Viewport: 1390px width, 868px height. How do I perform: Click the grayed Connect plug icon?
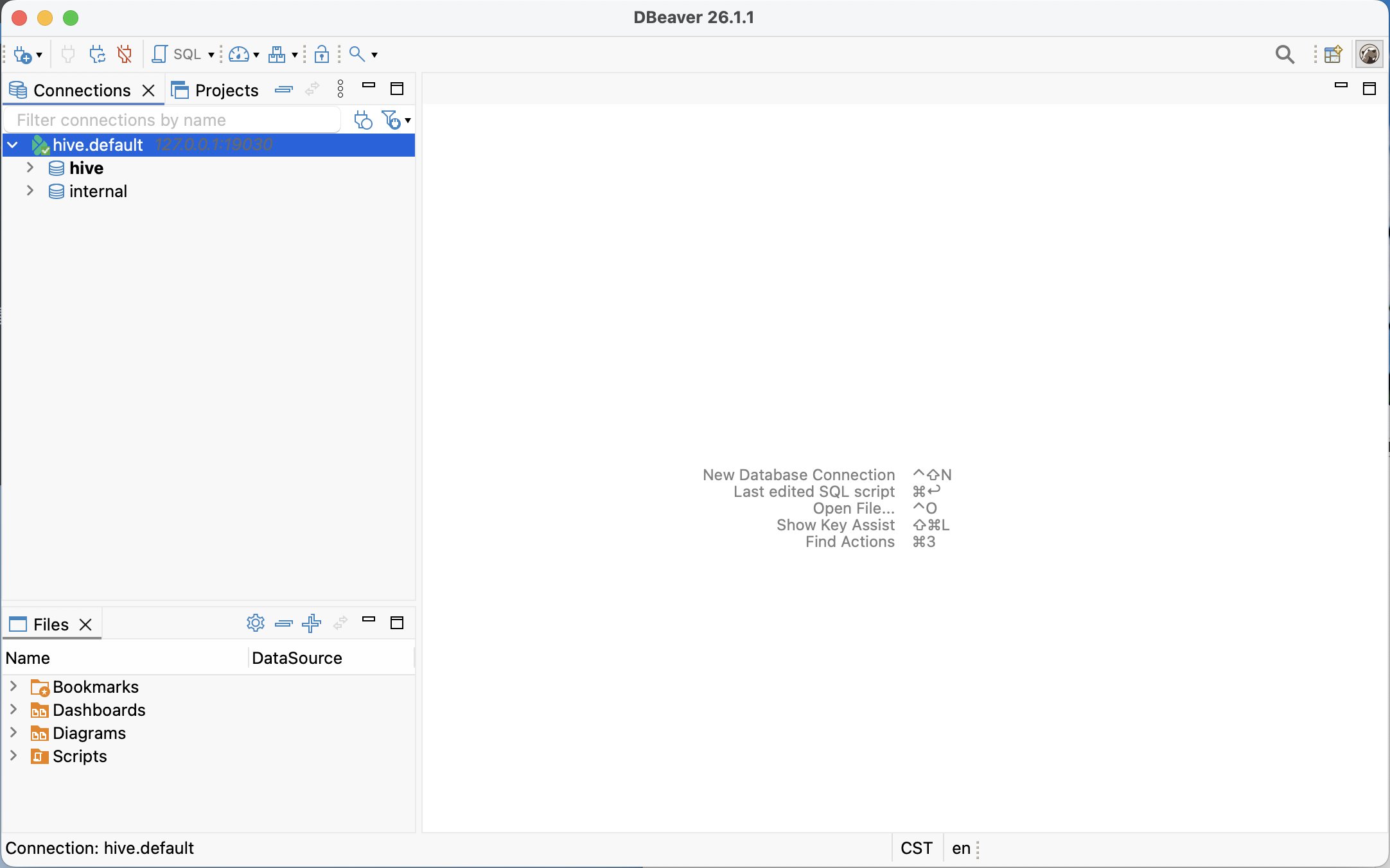(68, 55)
